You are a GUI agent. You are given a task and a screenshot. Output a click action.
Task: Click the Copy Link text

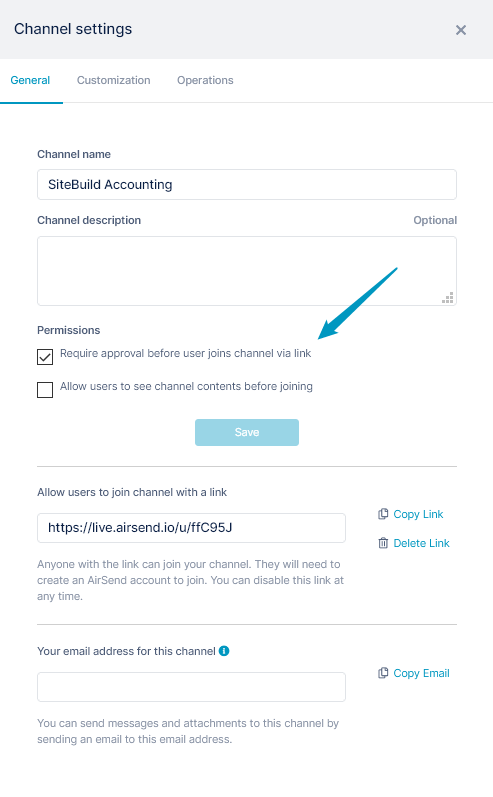pyautogui.click(x=418, y=514)
